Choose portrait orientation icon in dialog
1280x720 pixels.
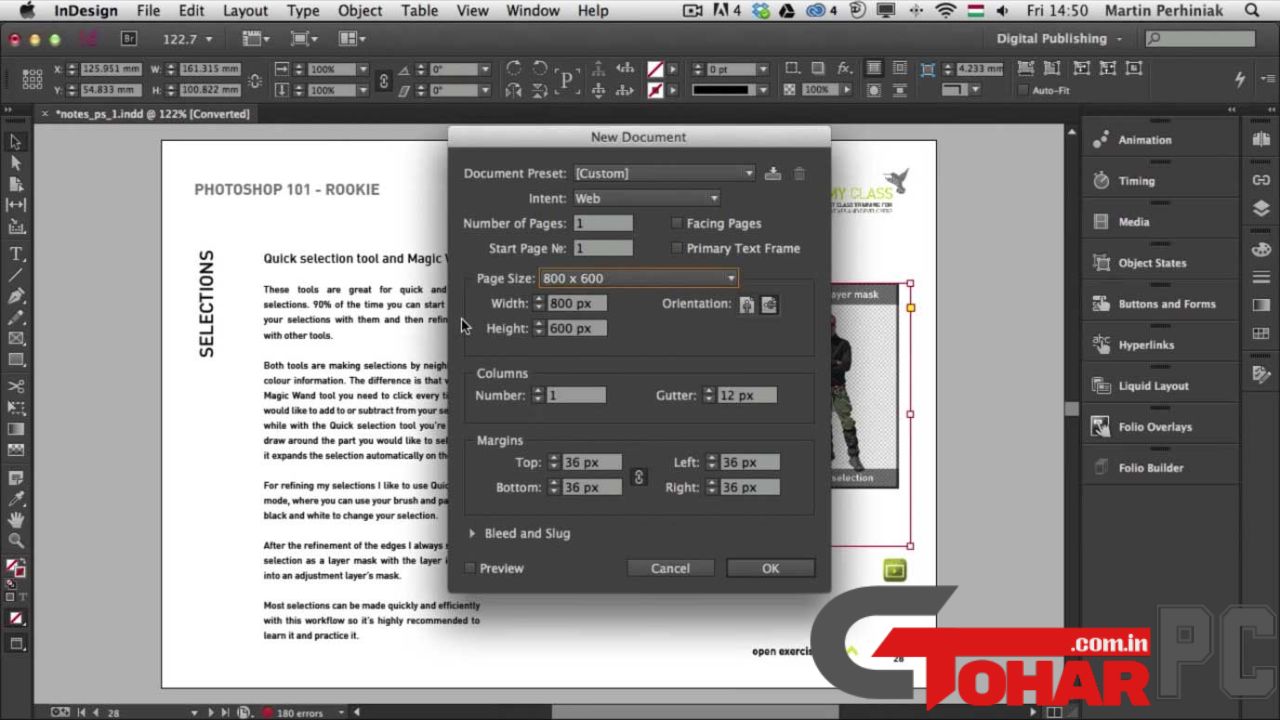click(x=747, y=305)
